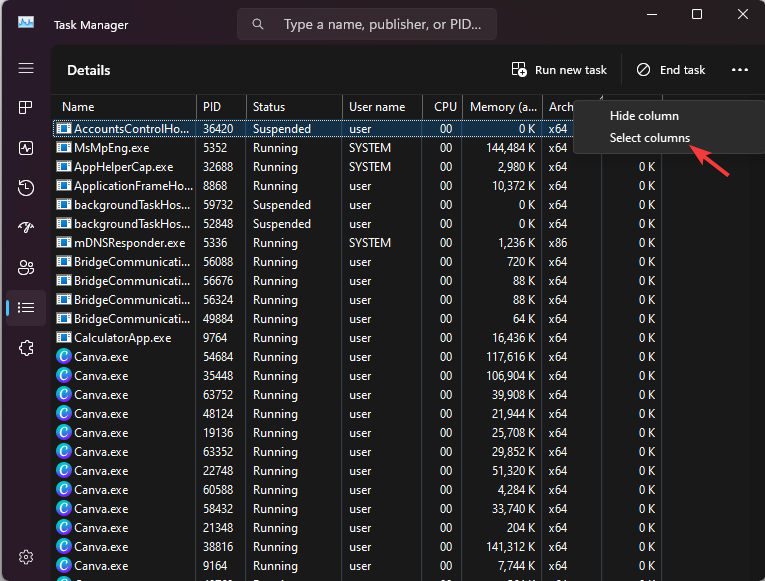This screenshot has height=581, width=765.
Task: Open the hamburger navigation menu
Action: pyautogui.click(x=26, y=68)
